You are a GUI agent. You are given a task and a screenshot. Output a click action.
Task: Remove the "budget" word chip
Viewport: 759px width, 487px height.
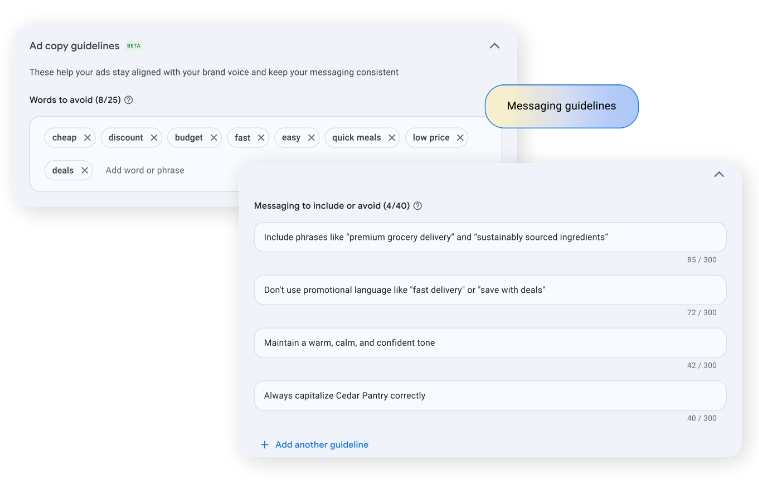[213, 138]
